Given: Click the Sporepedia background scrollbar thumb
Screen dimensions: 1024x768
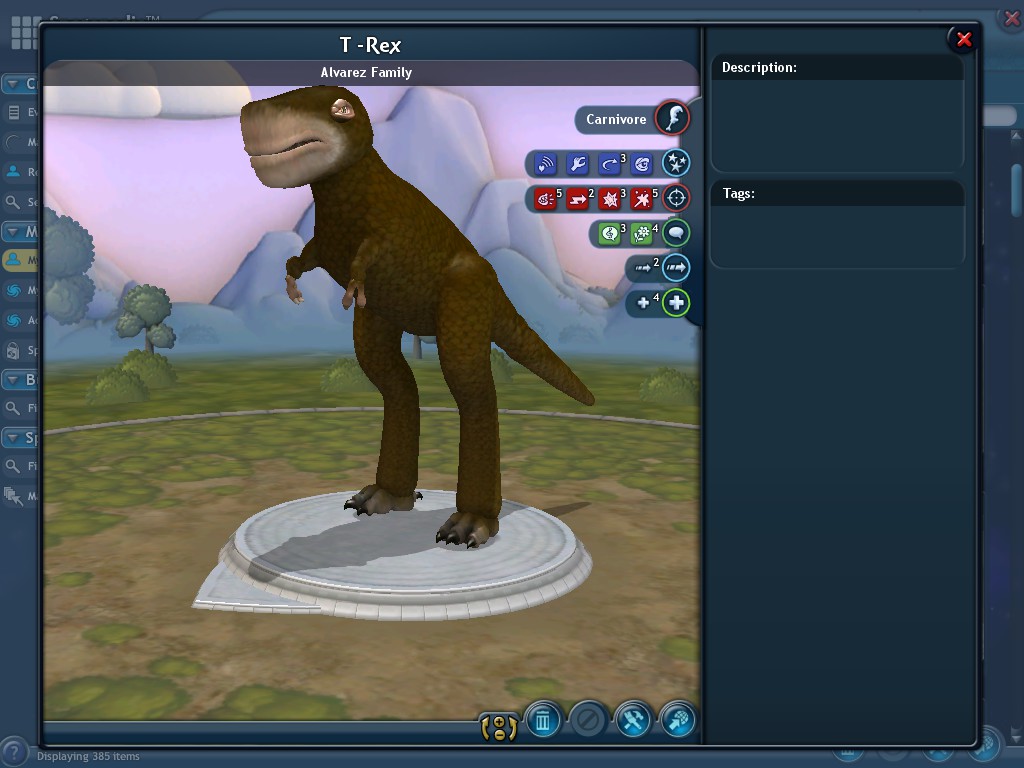Looking at the screenshot, I should pyautogui.click(x=1016, y=190).
